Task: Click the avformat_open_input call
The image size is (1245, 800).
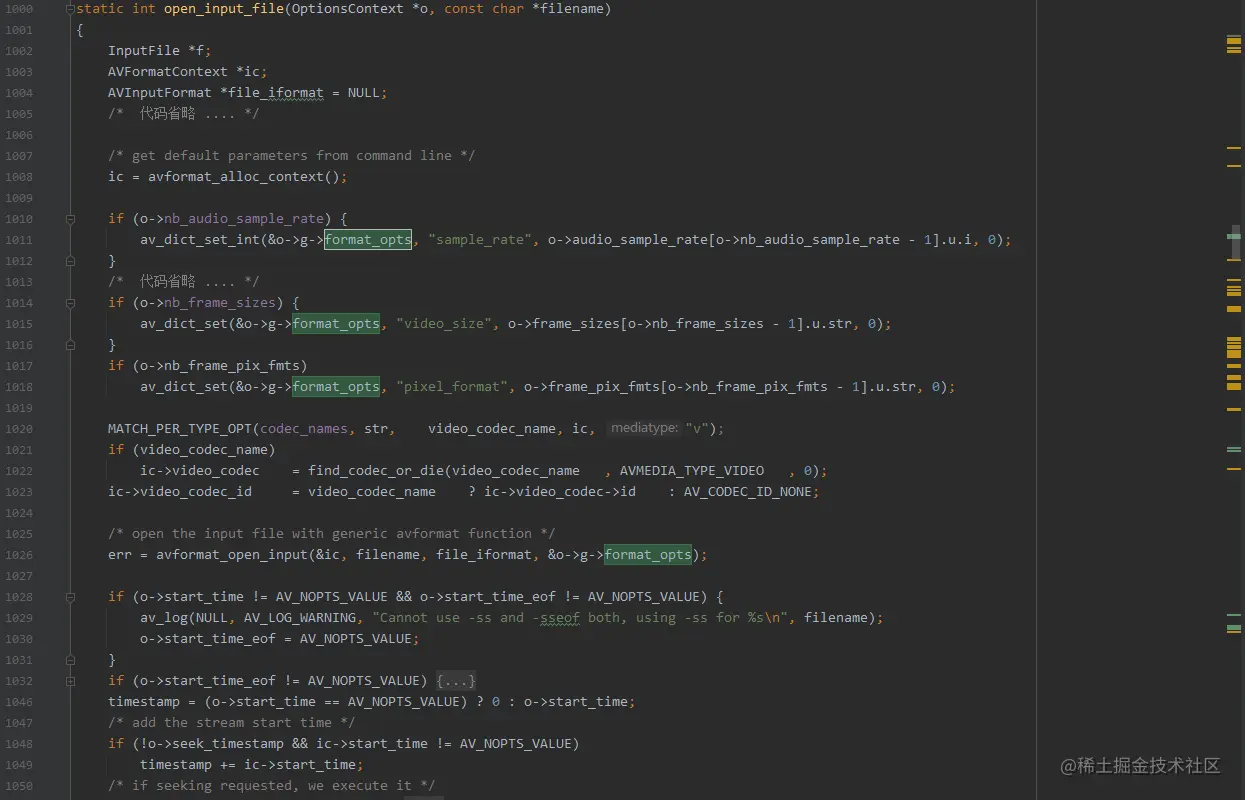Action: coord(232,555)
